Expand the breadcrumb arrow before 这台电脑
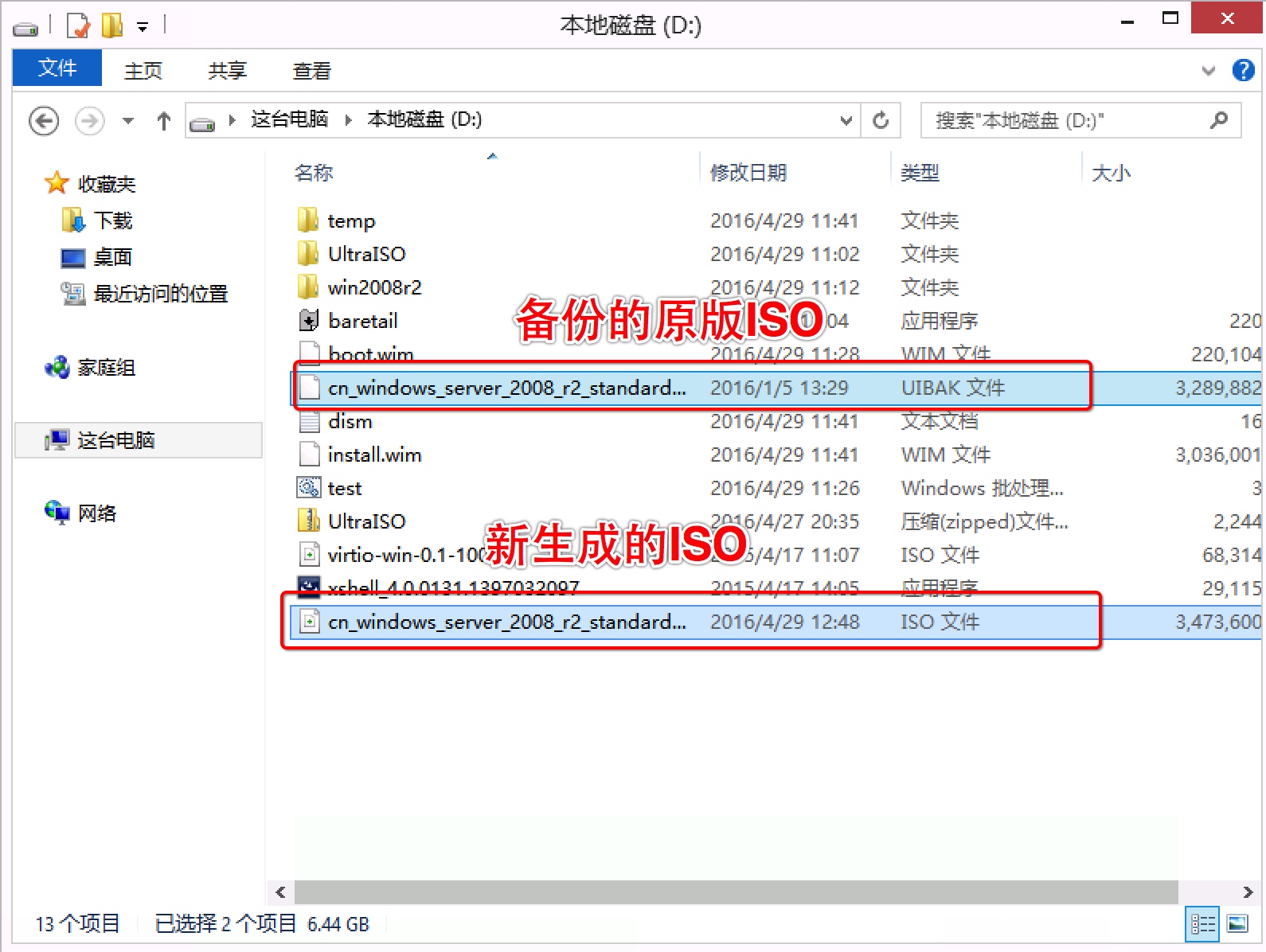1266x952 pixels. click(232, 120)
